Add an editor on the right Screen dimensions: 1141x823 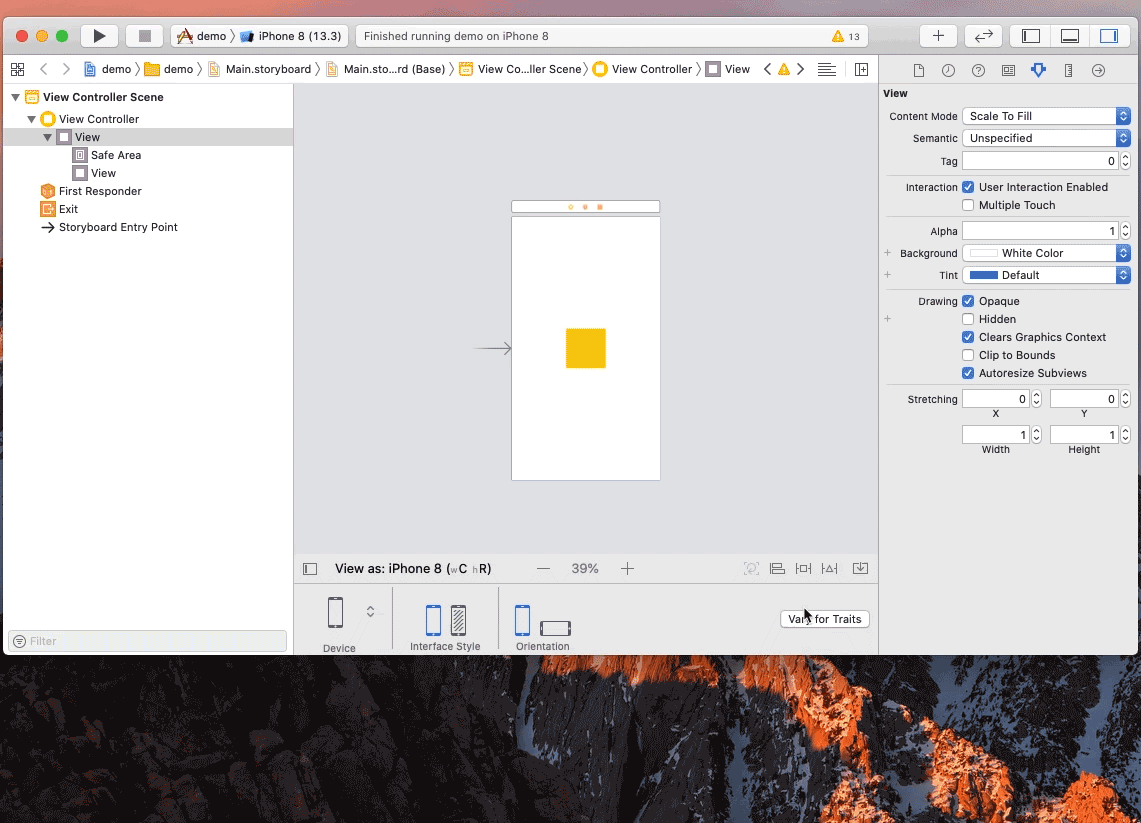861,69
